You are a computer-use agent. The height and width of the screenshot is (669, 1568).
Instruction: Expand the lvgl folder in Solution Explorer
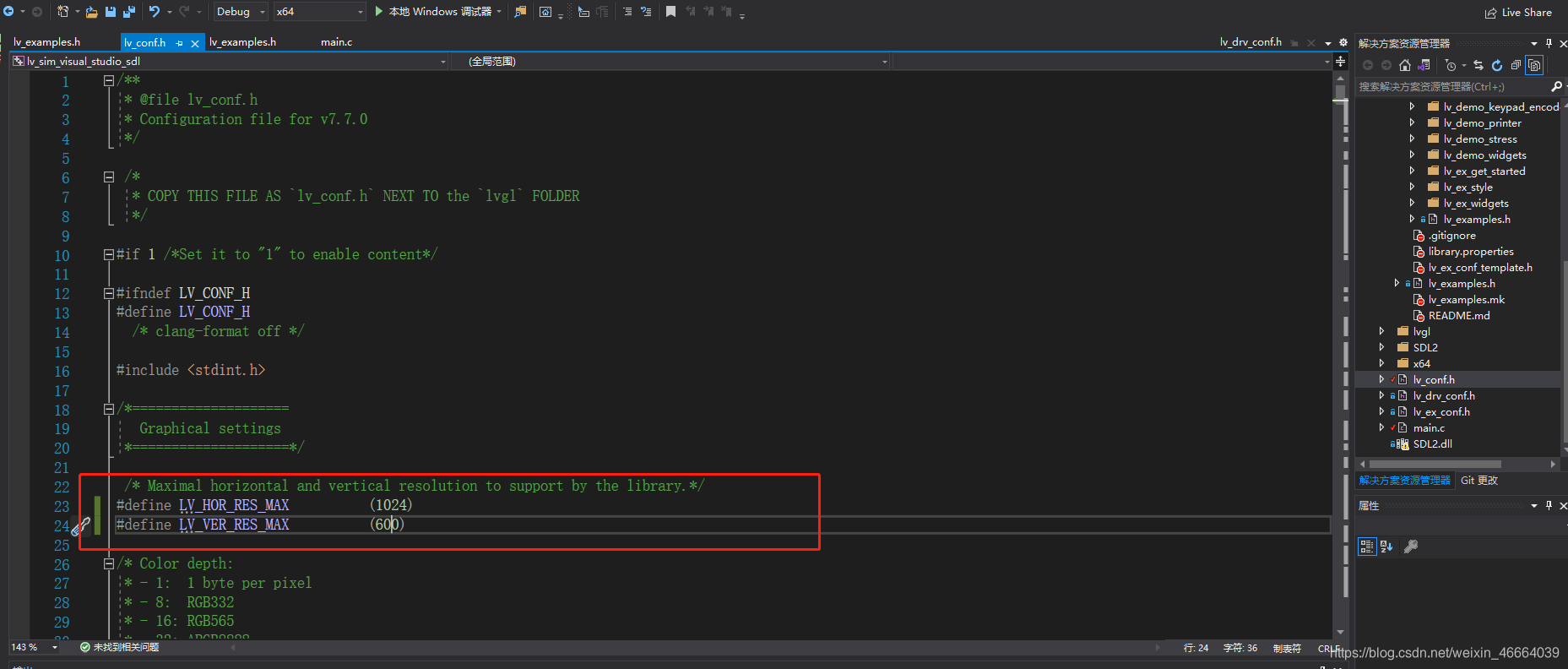click(1381, 331)
